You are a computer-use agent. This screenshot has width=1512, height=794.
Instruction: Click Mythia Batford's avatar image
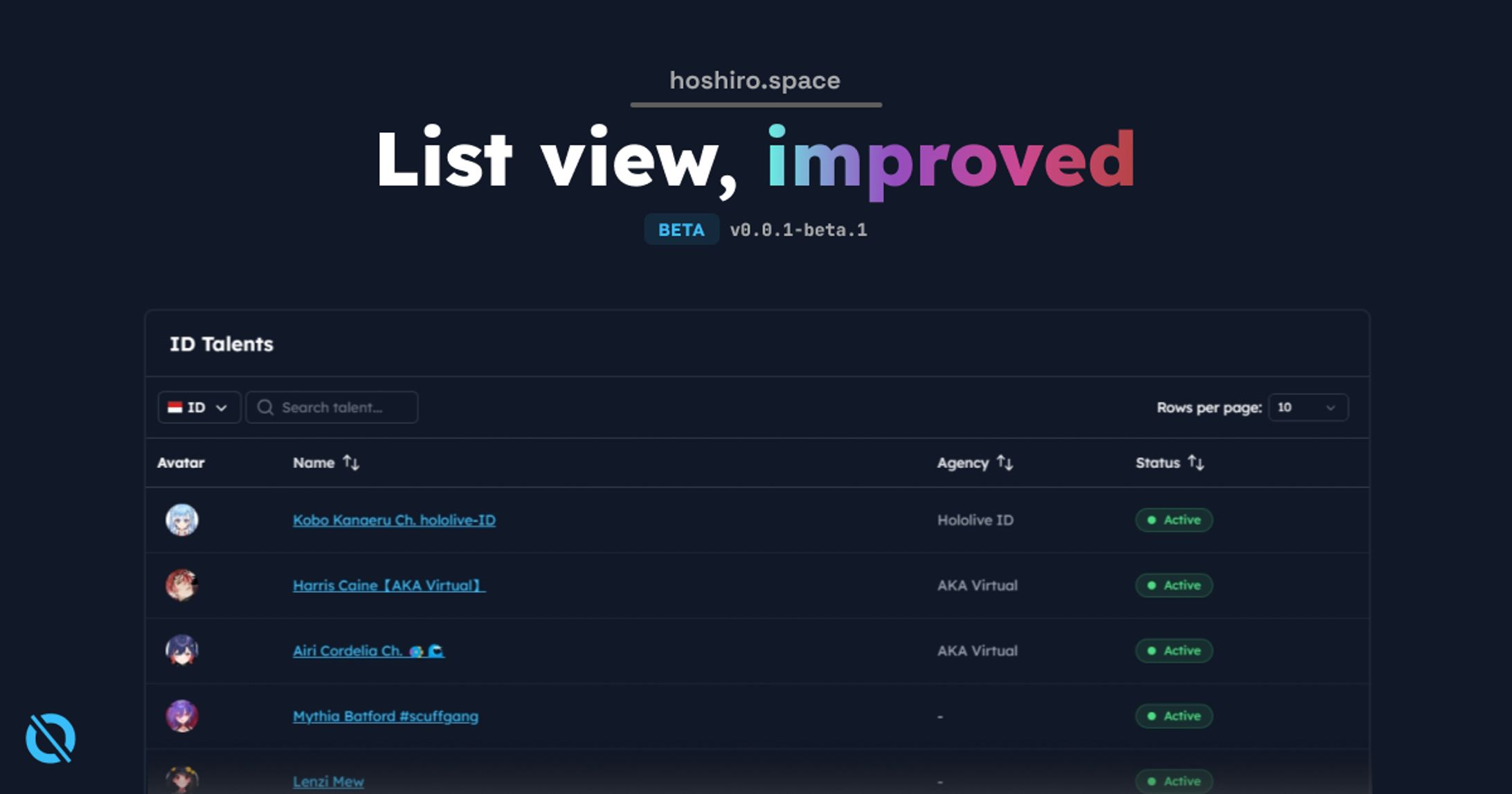pos(182,716)
